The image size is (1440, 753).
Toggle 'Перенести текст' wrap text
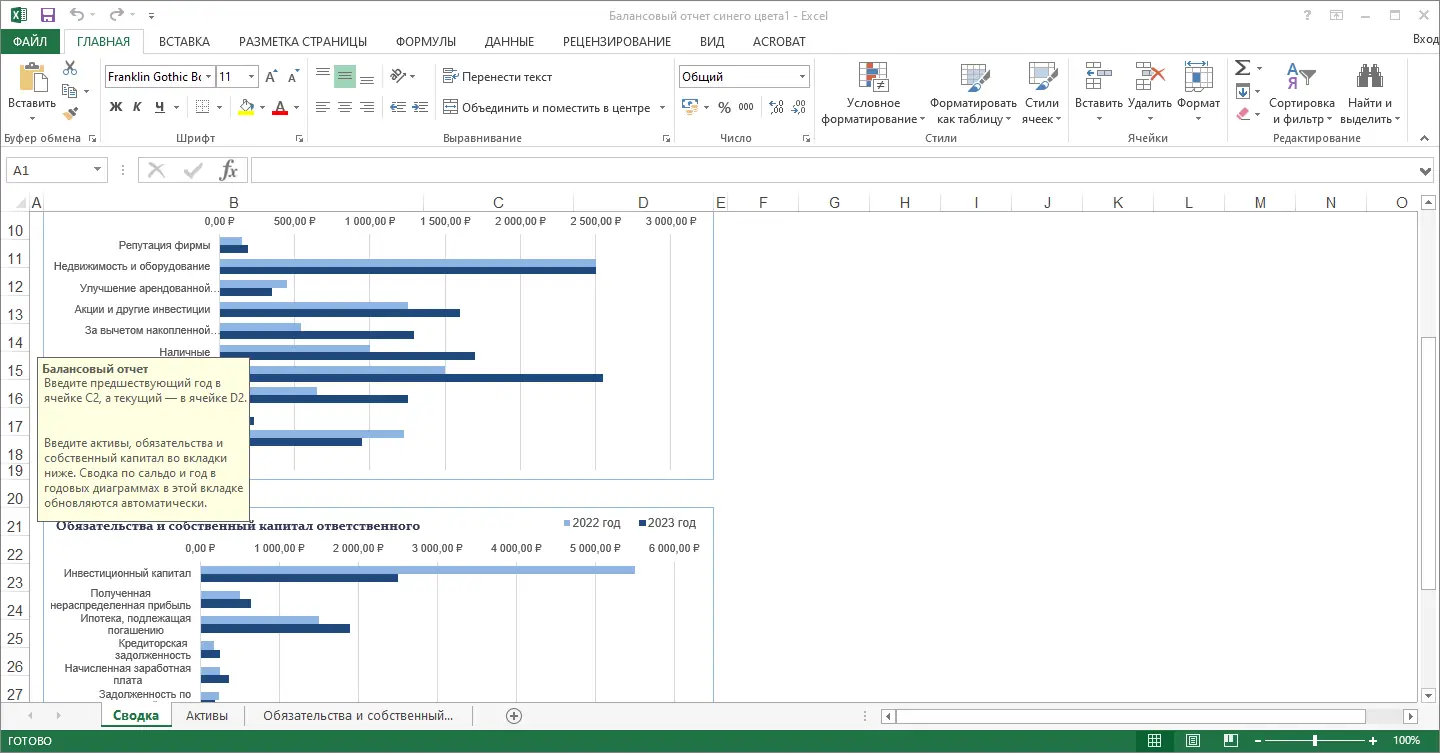497,76
